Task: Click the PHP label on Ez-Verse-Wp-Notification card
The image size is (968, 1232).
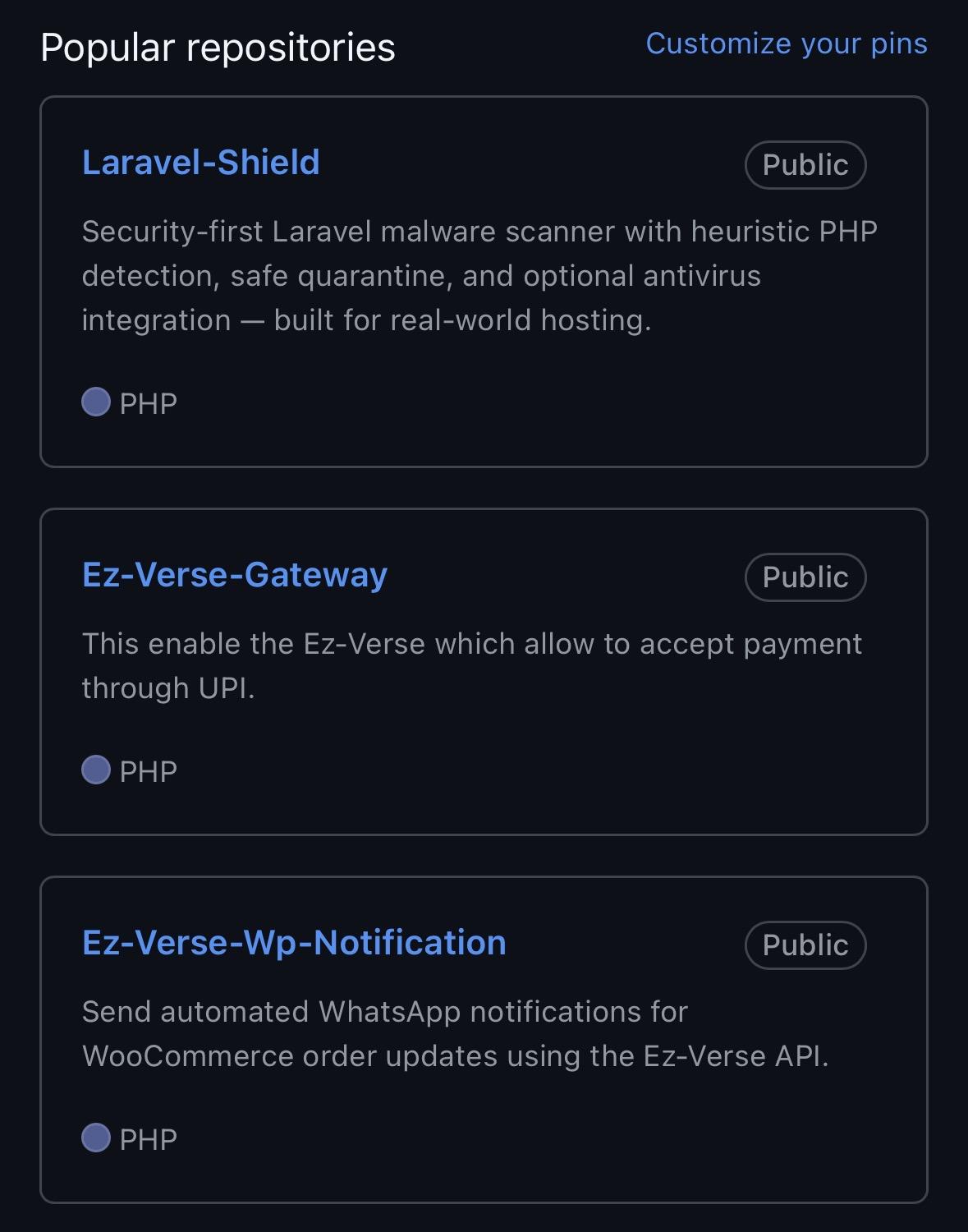Action: (149, 1138)
